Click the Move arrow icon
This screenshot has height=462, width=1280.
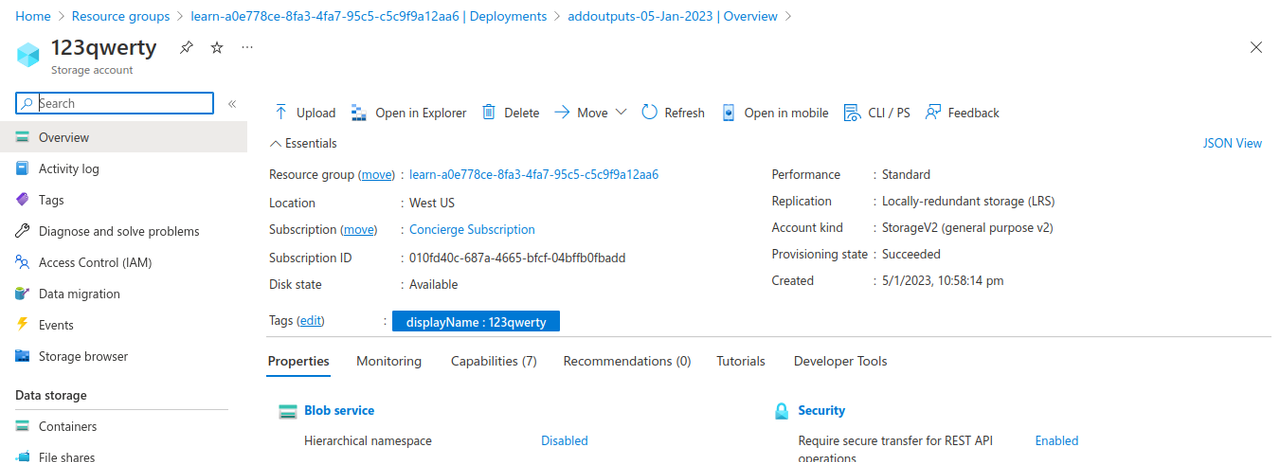(562, 112)
